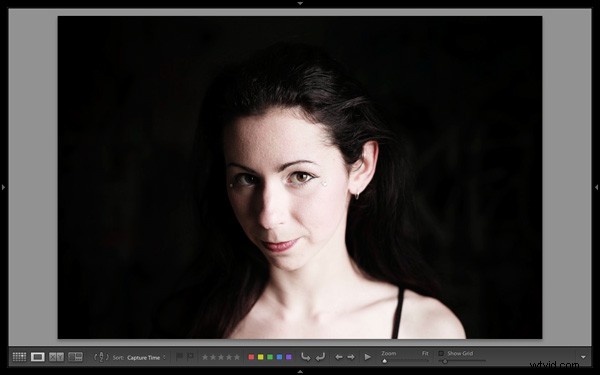Click the grid size slider
Screen dimensions: 600x375
(462, 361)
